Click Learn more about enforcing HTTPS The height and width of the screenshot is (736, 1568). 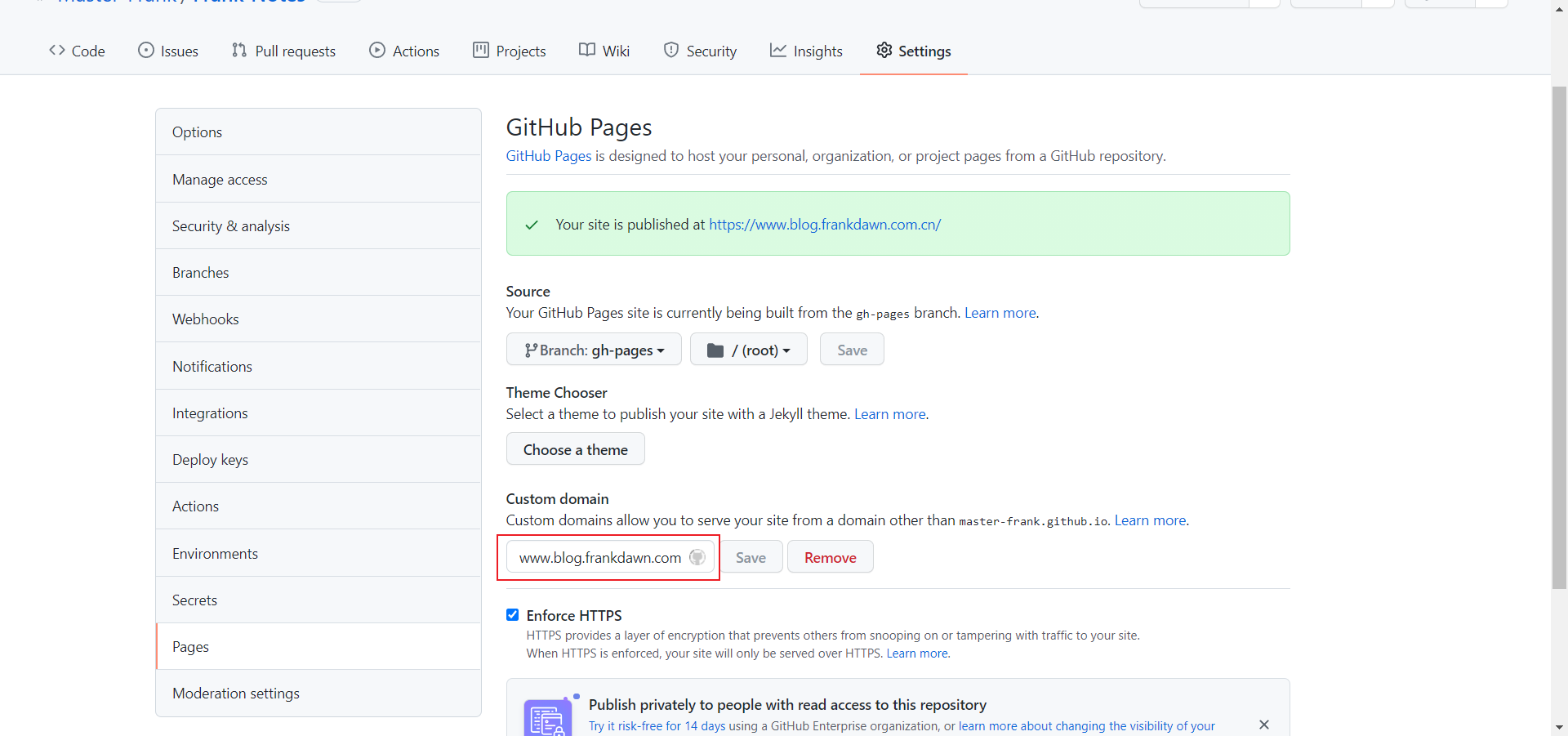click(x=917, y=653)
